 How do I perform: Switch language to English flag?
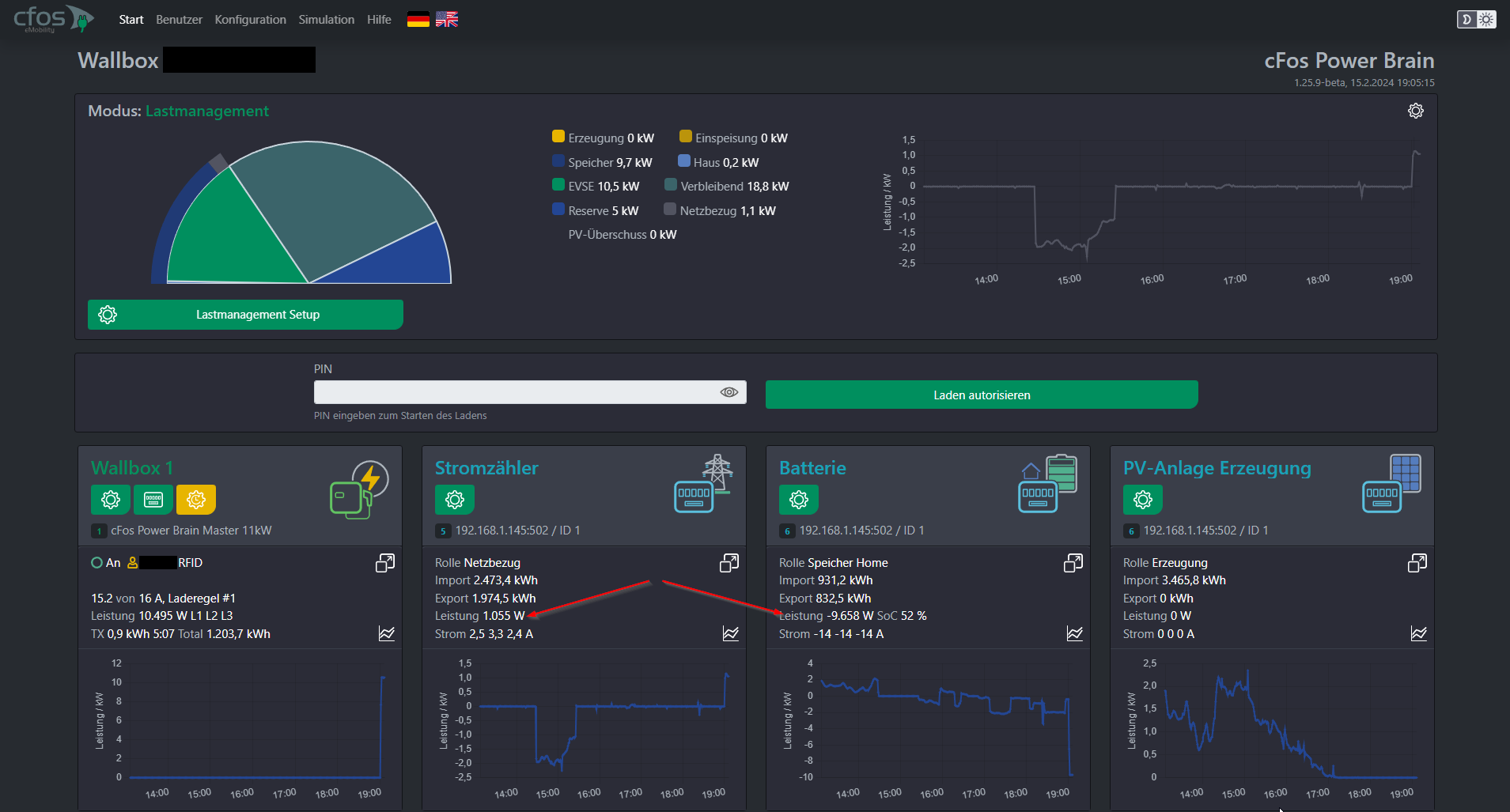point(447,20)
